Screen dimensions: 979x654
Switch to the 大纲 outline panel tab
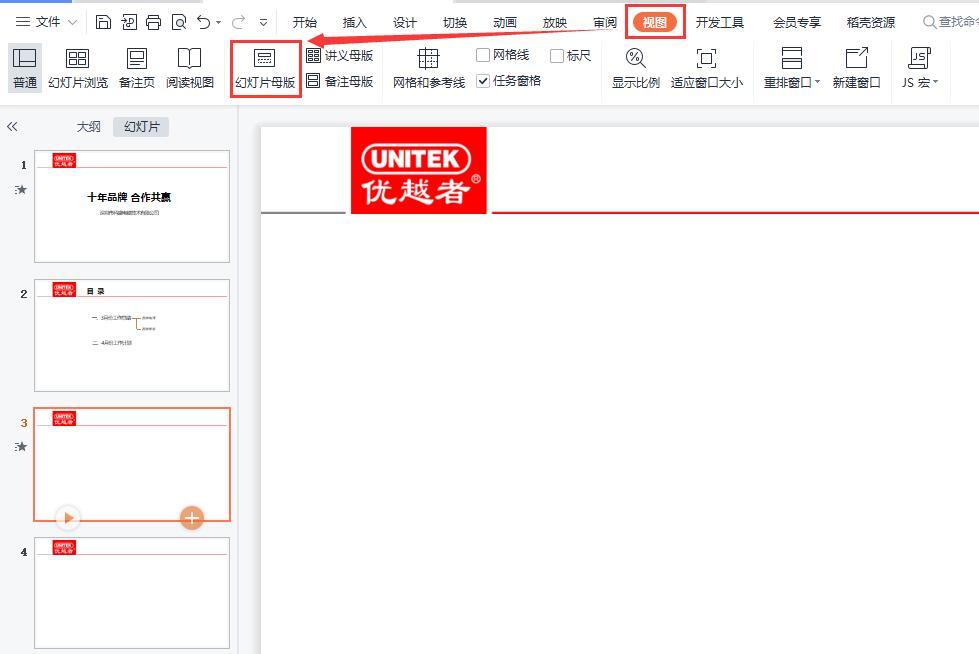coord(89,127)
